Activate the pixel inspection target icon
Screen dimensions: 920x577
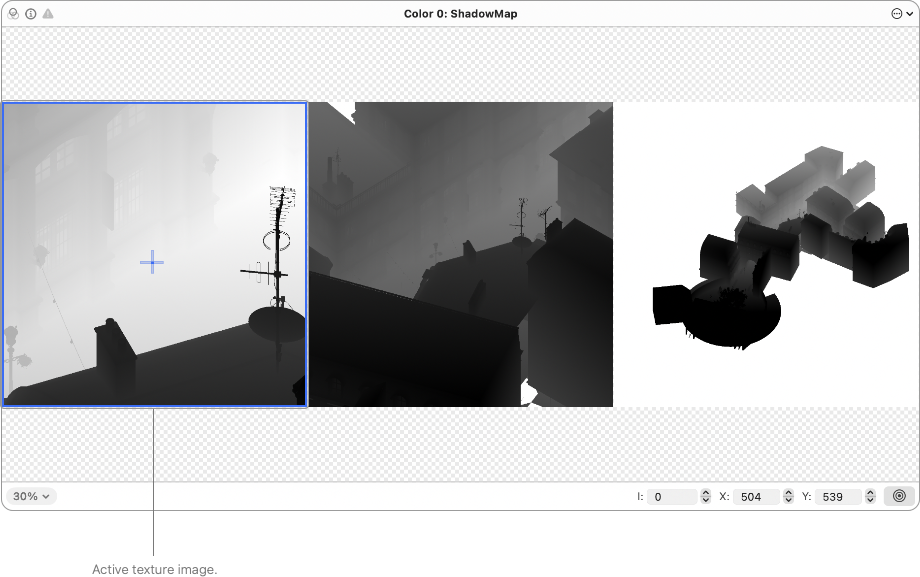[x=897, y=495]
